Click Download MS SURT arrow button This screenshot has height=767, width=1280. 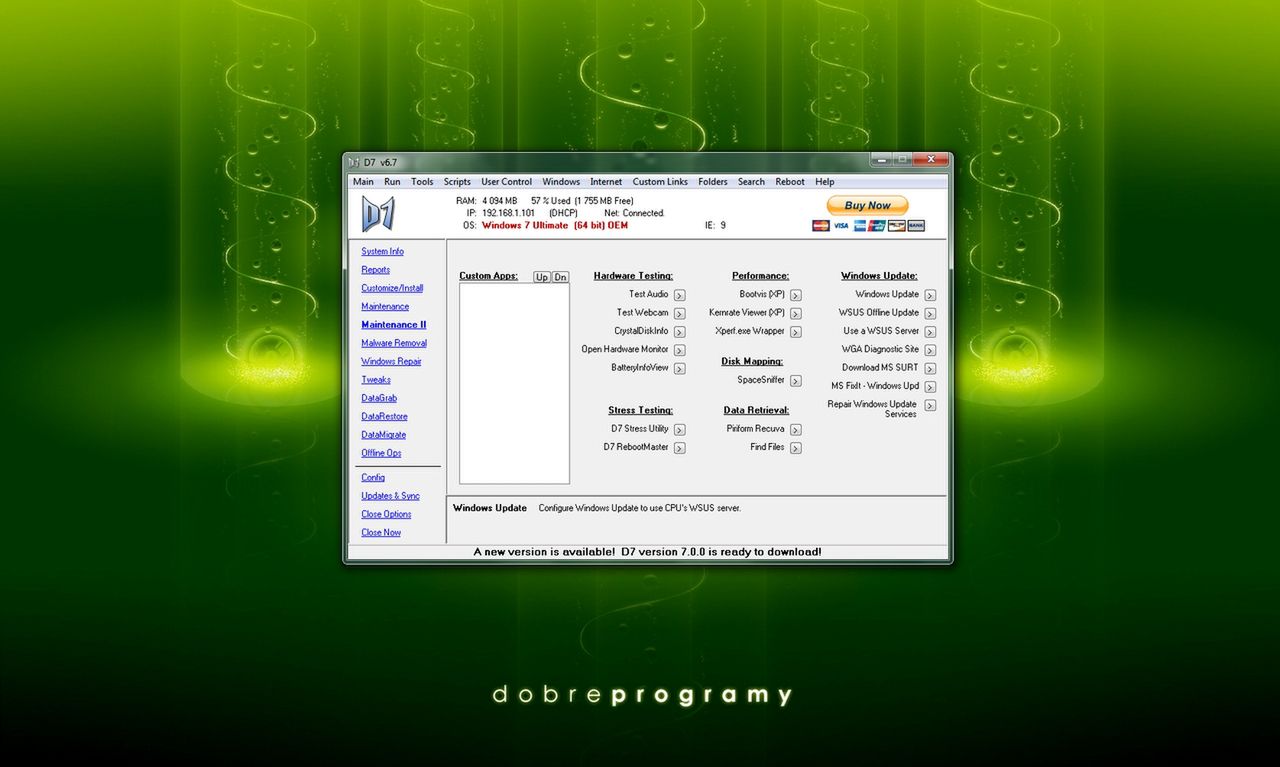tap(930, 368)
